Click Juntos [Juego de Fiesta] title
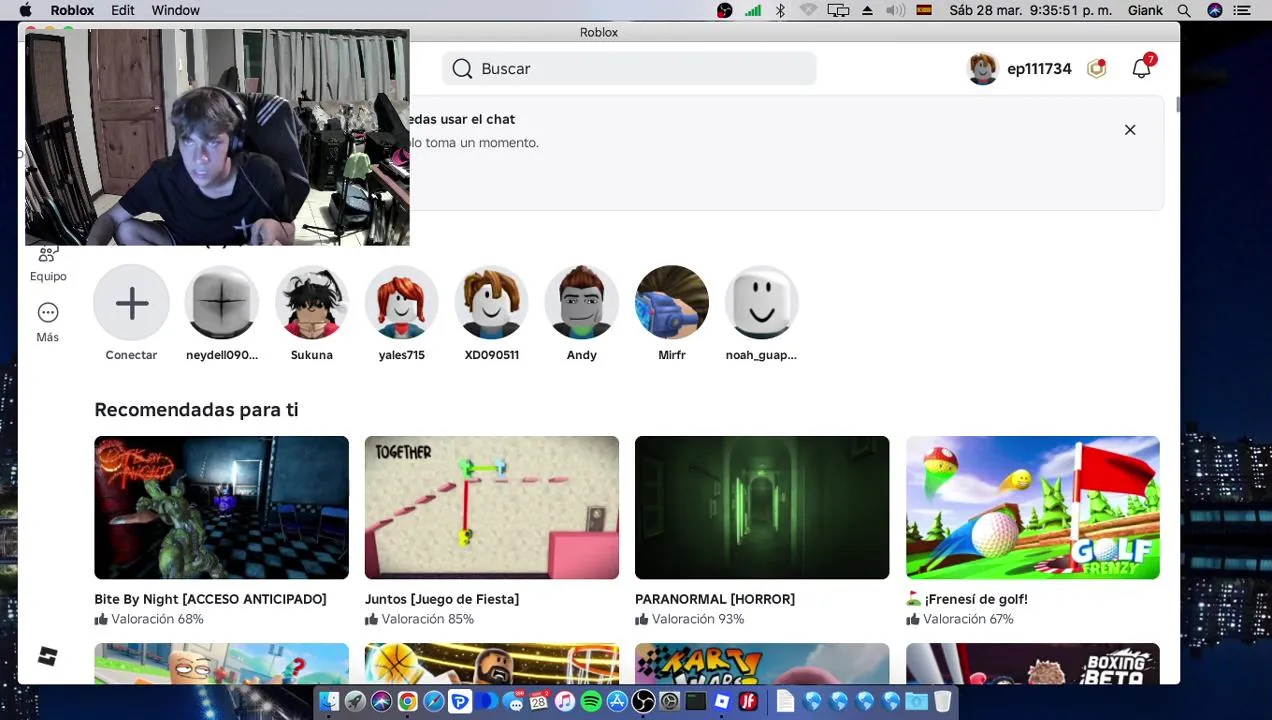This screenshot has height=720, width=1272. 441,599
